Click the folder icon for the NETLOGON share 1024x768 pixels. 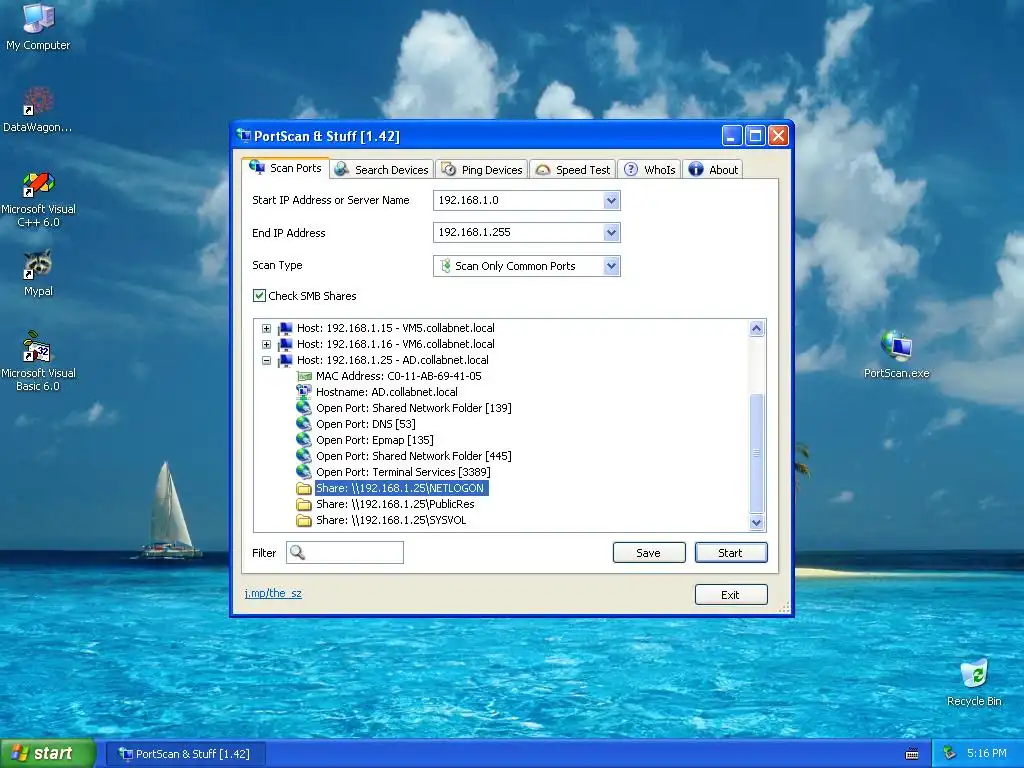304,488
